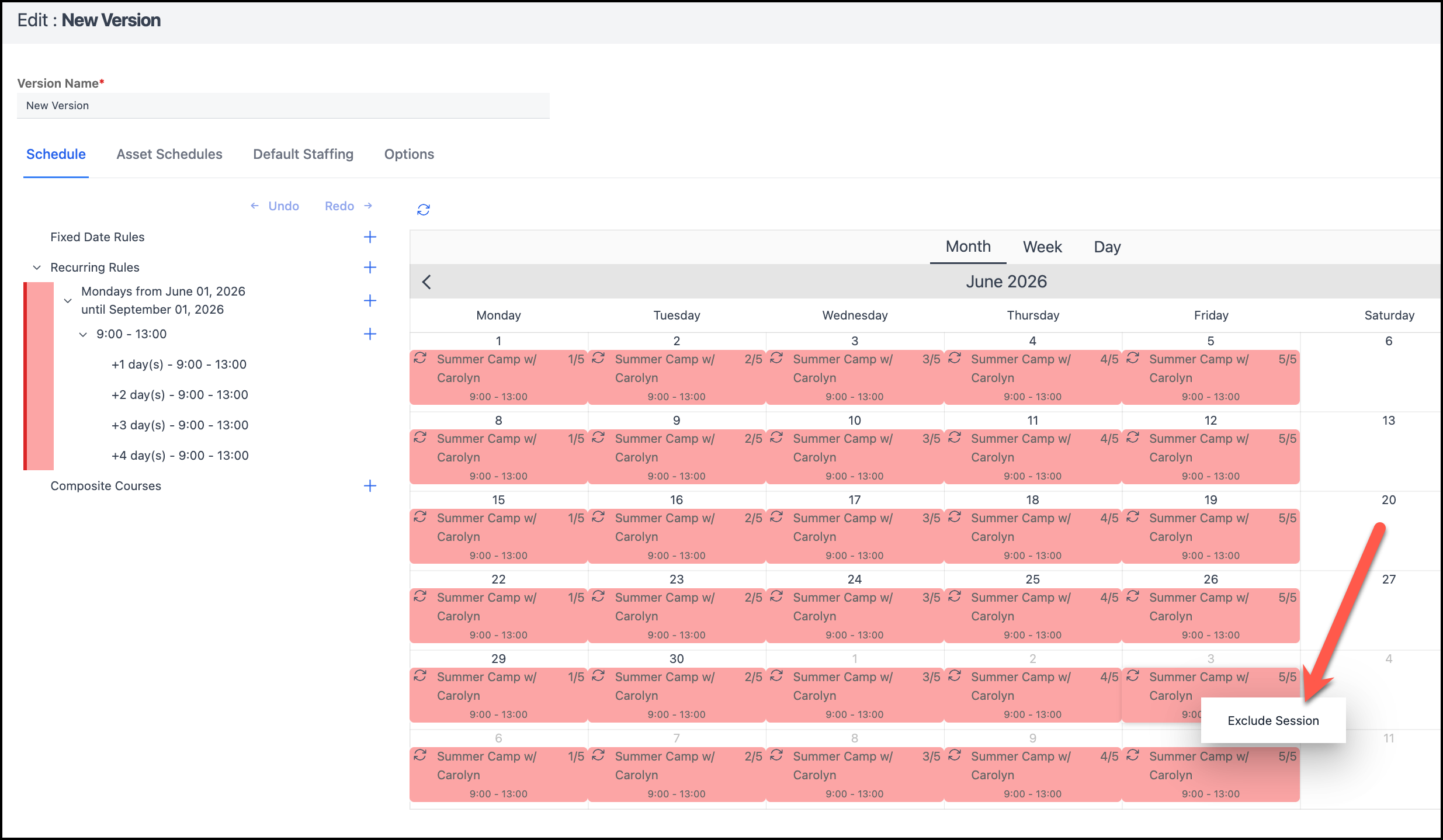Select the +2 day(s) - 9:00 - 13:00 item
Viewport: 1443px width, 840px height.
[179, 395]
